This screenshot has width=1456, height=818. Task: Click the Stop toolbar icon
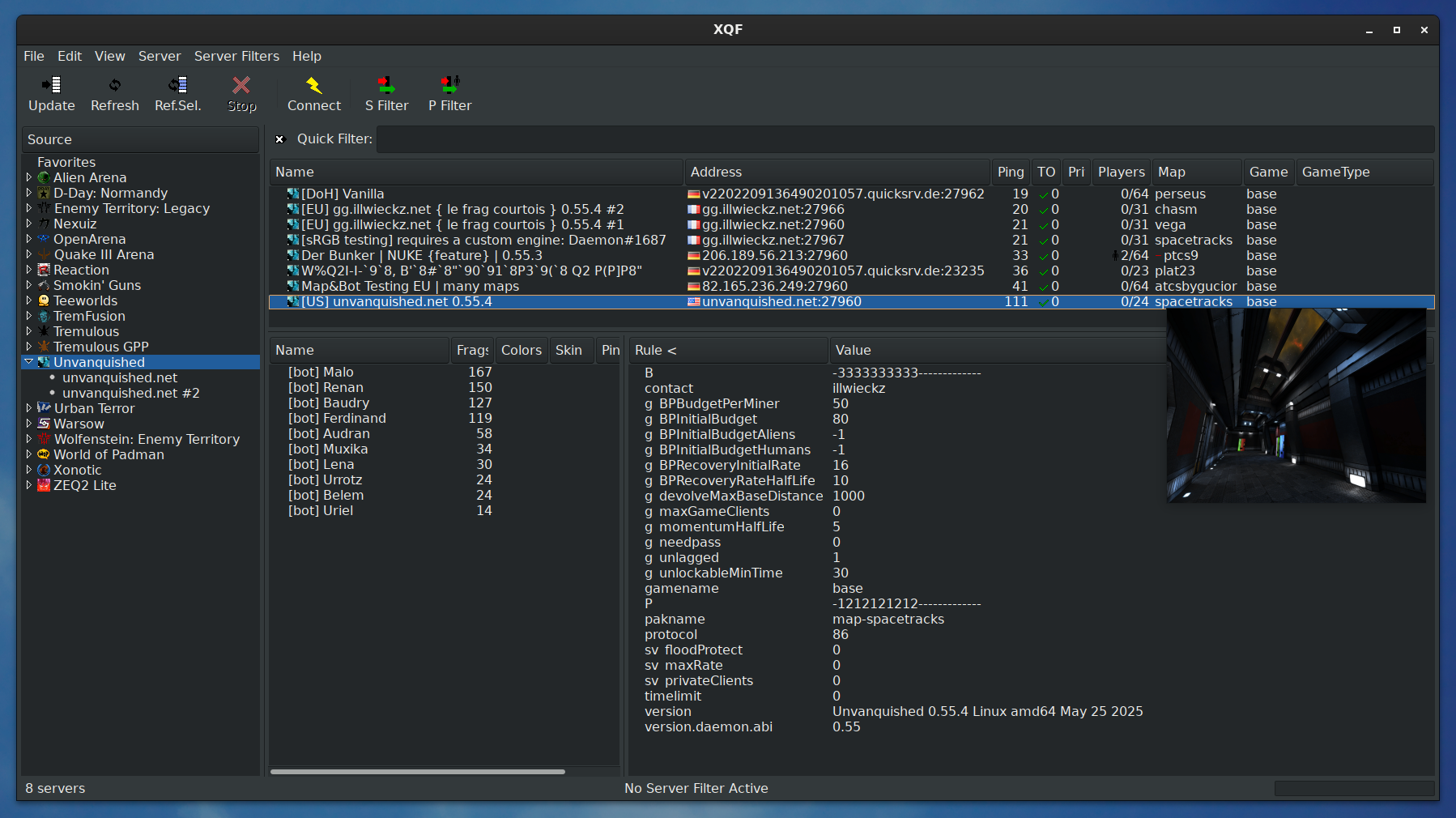[241, 85]
